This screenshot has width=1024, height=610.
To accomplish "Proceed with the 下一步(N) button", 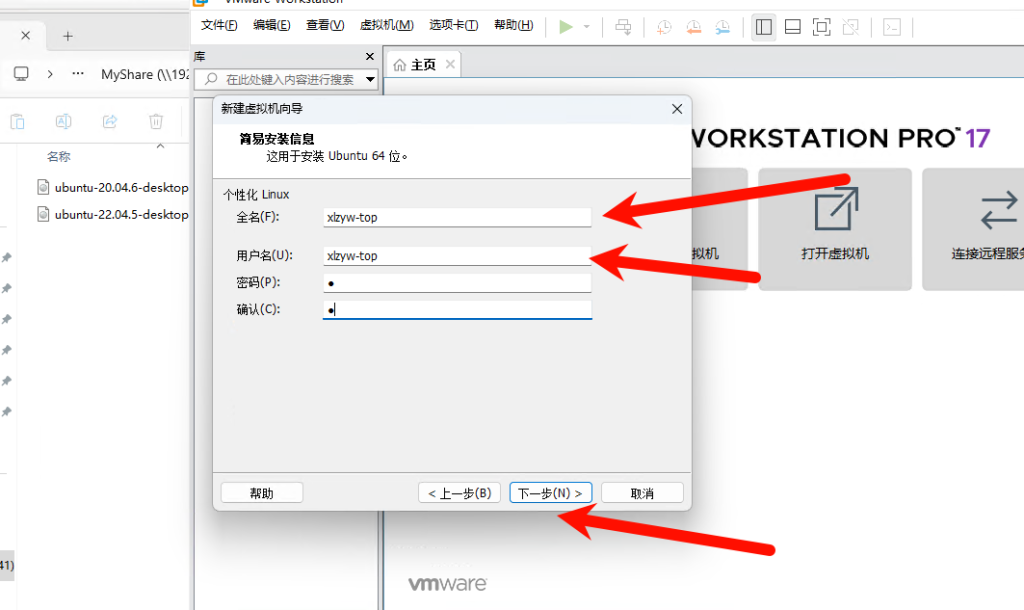I will click(x=551, y=493).
